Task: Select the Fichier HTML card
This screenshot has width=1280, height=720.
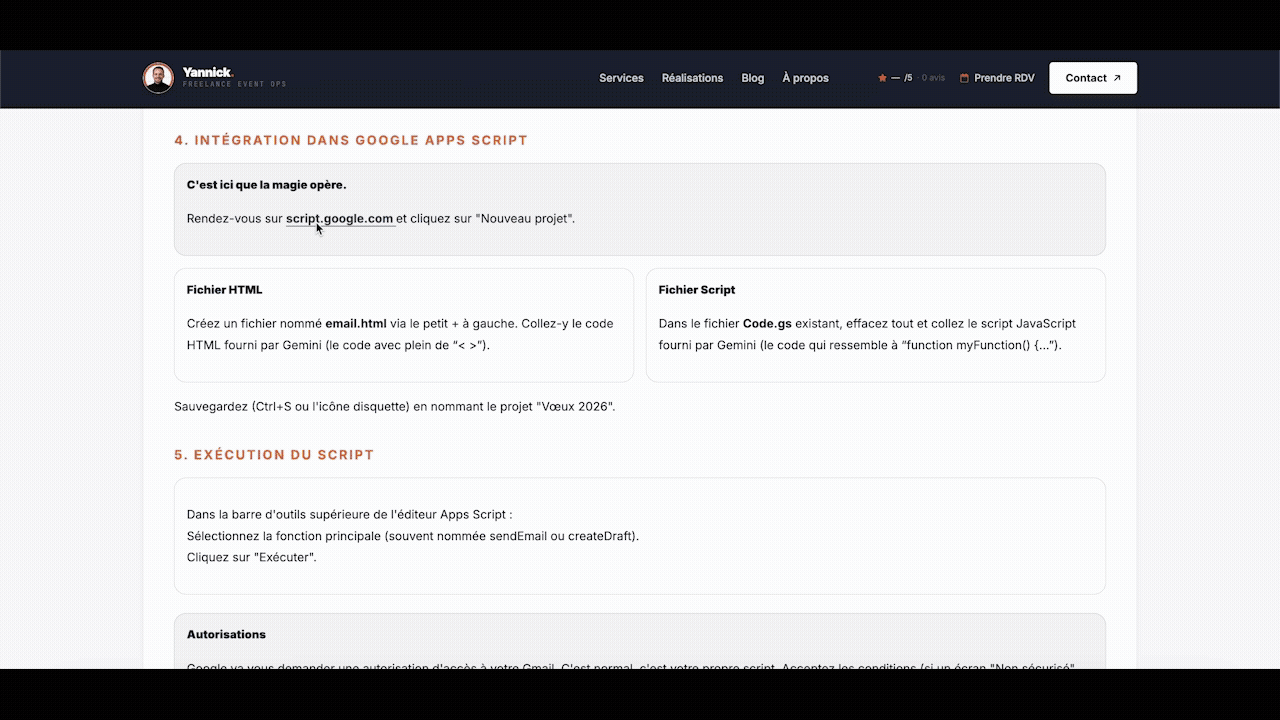Action: [403, 323]
